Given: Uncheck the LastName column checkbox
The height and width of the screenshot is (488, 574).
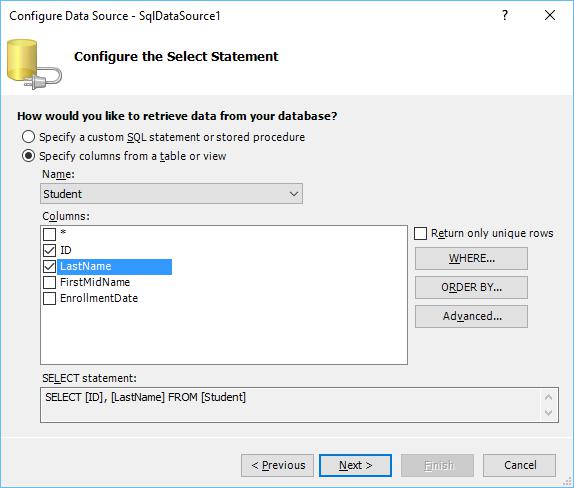Looking at the screenshot, I should pyautogui.click(x=49, y=267).
